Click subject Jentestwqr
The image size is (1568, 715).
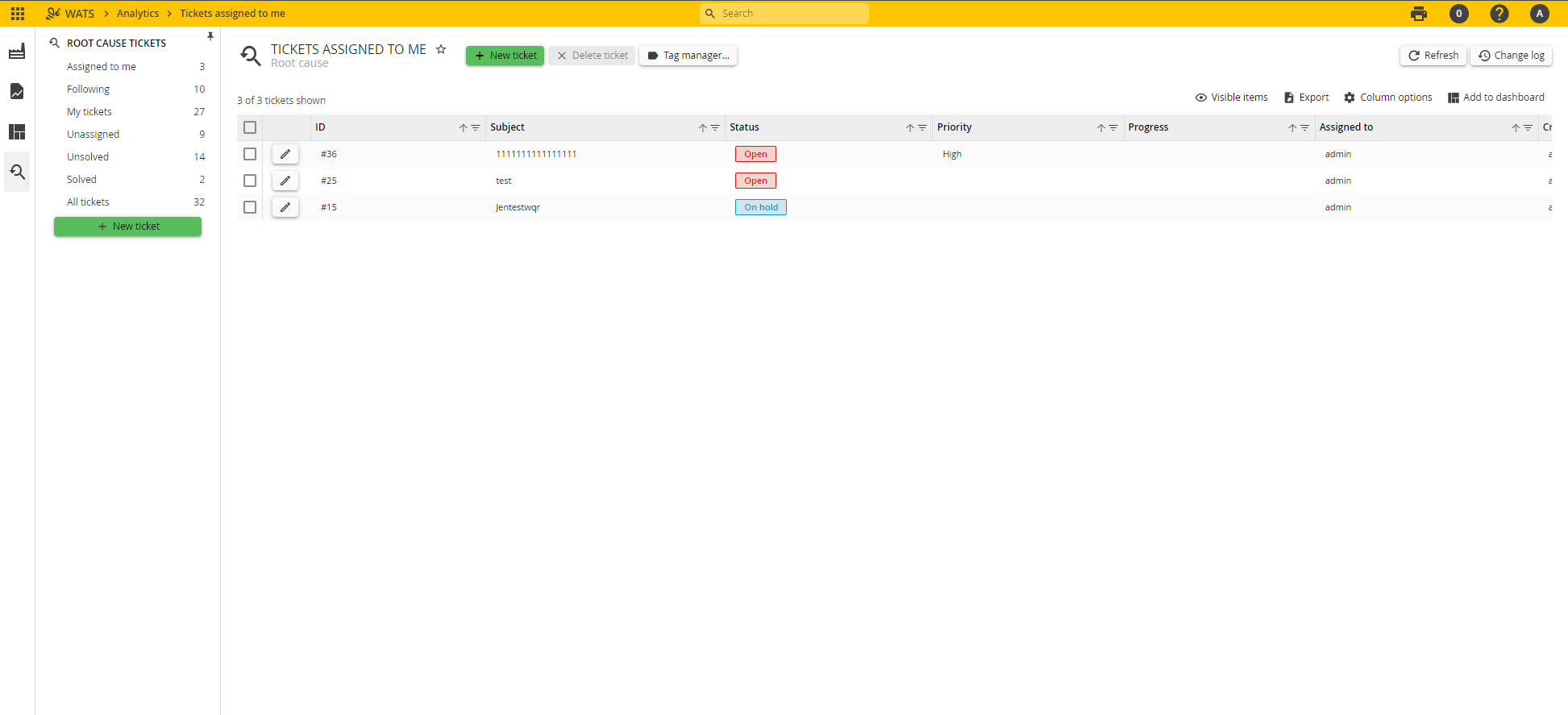518,207
